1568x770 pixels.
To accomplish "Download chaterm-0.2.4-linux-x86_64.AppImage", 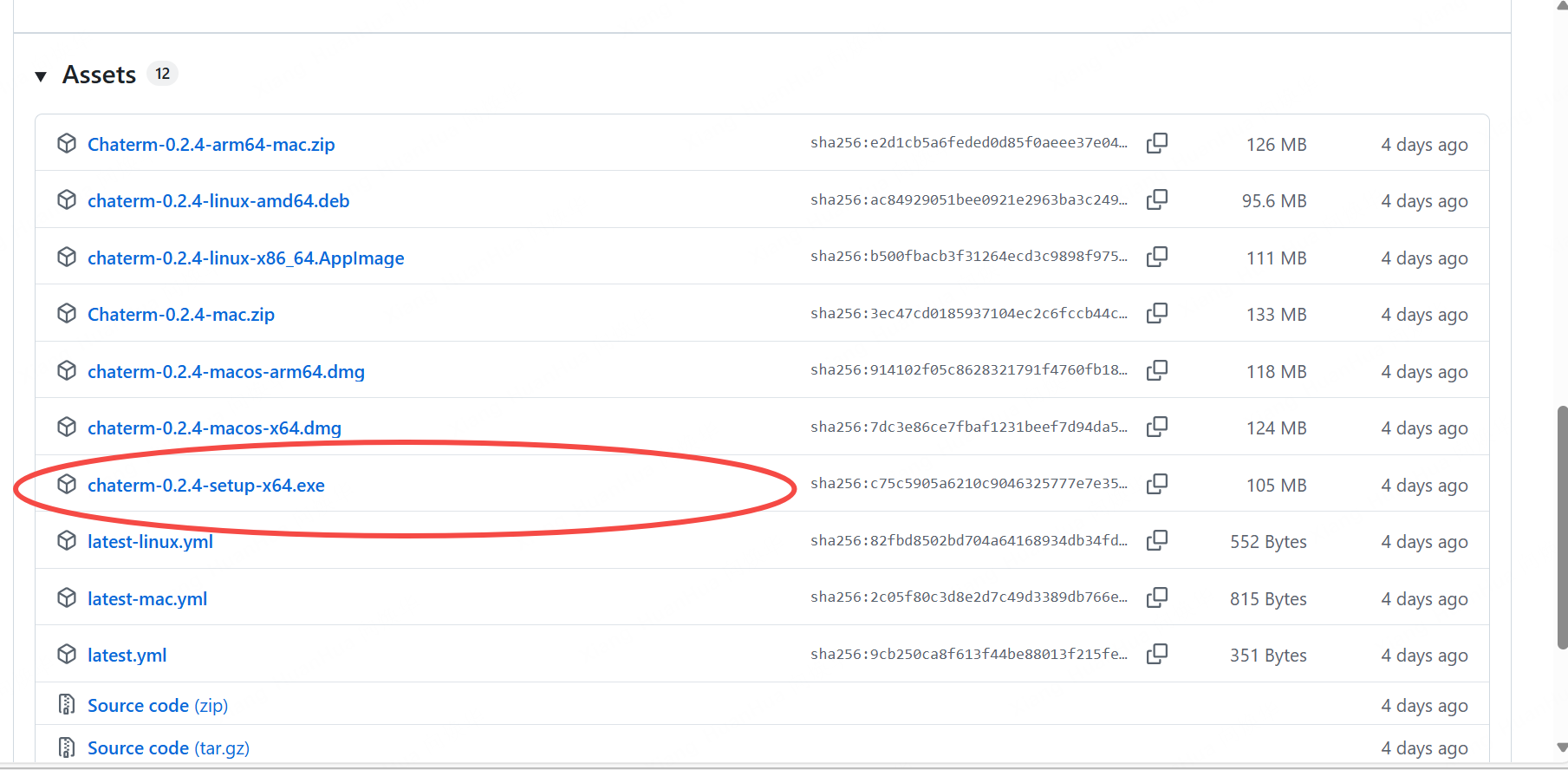I will coord(246,258).
